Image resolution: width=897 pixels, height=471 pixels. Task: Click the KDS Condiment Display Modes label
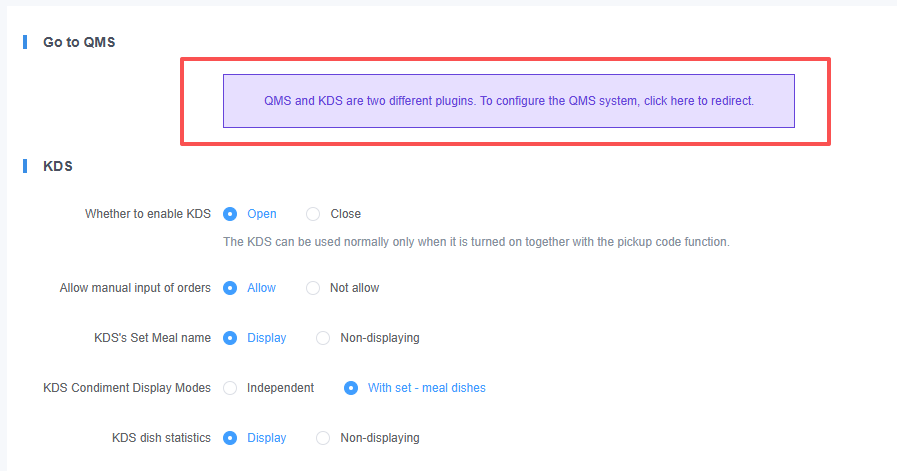click(x=127, y=388)
